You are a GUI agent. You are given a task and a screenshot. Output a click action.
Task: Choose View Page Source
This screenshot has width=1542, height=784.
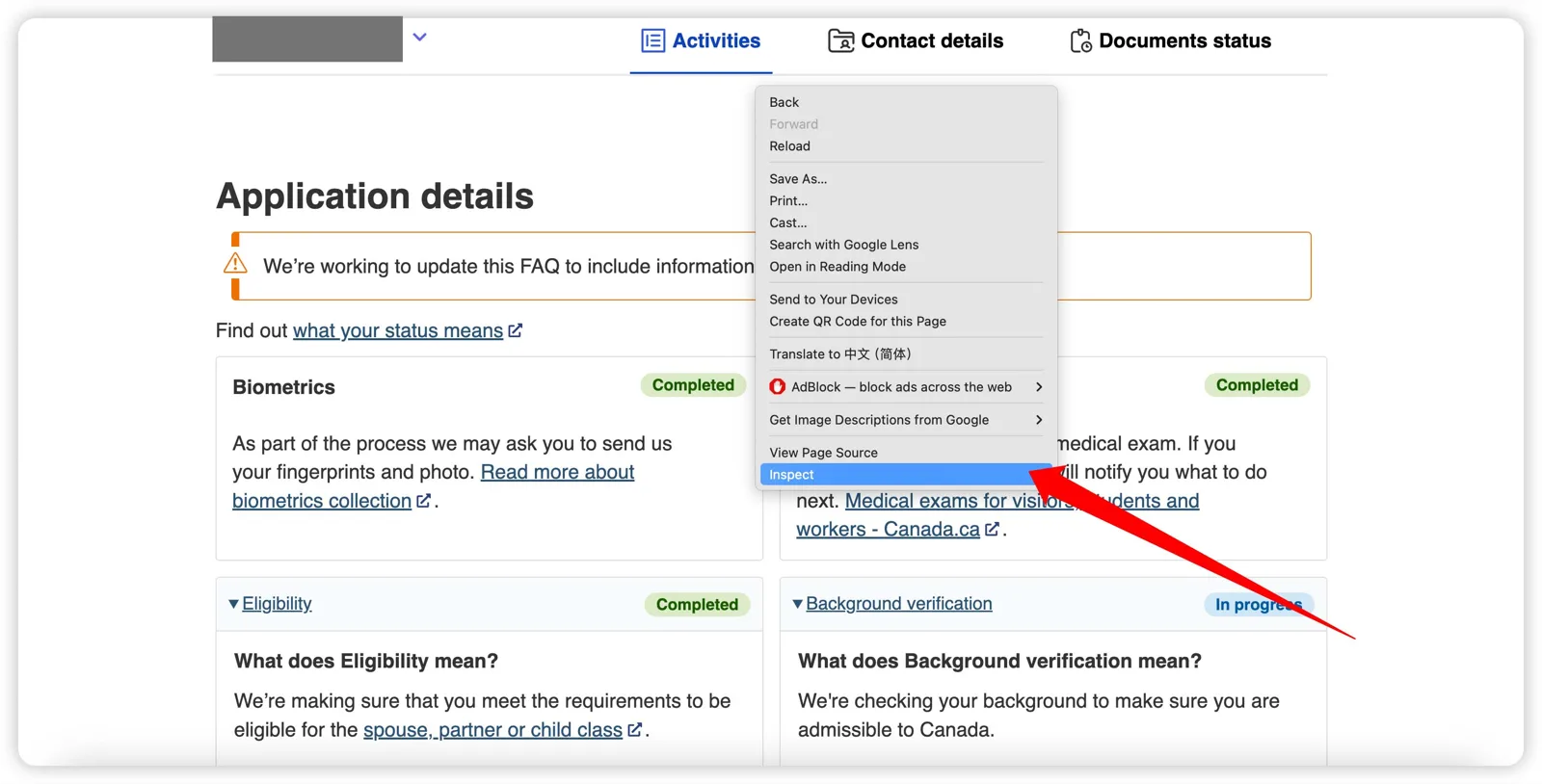coord(906,453)
